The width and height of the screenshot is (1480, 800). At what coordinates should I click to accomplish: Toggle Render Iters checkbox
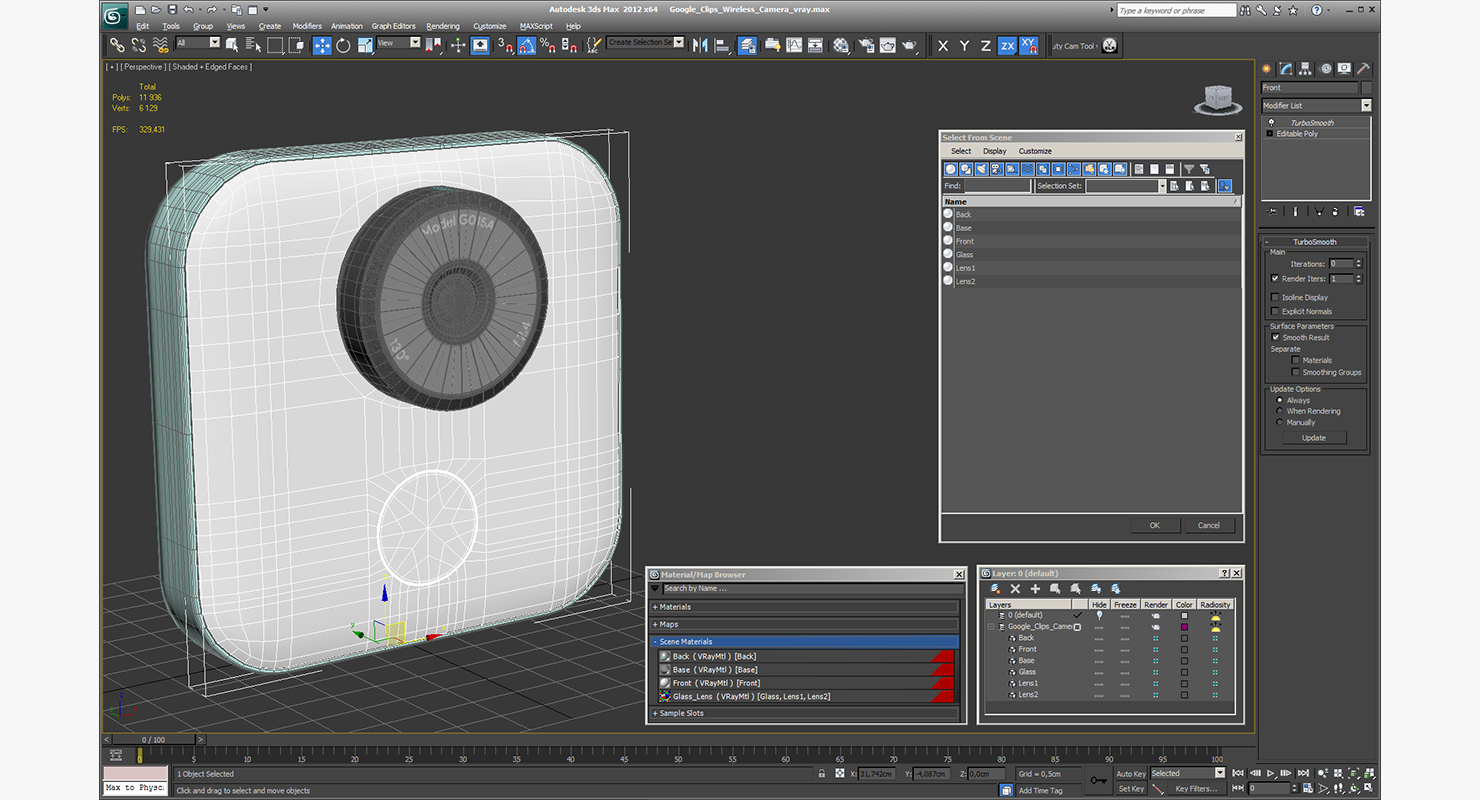1275,278
